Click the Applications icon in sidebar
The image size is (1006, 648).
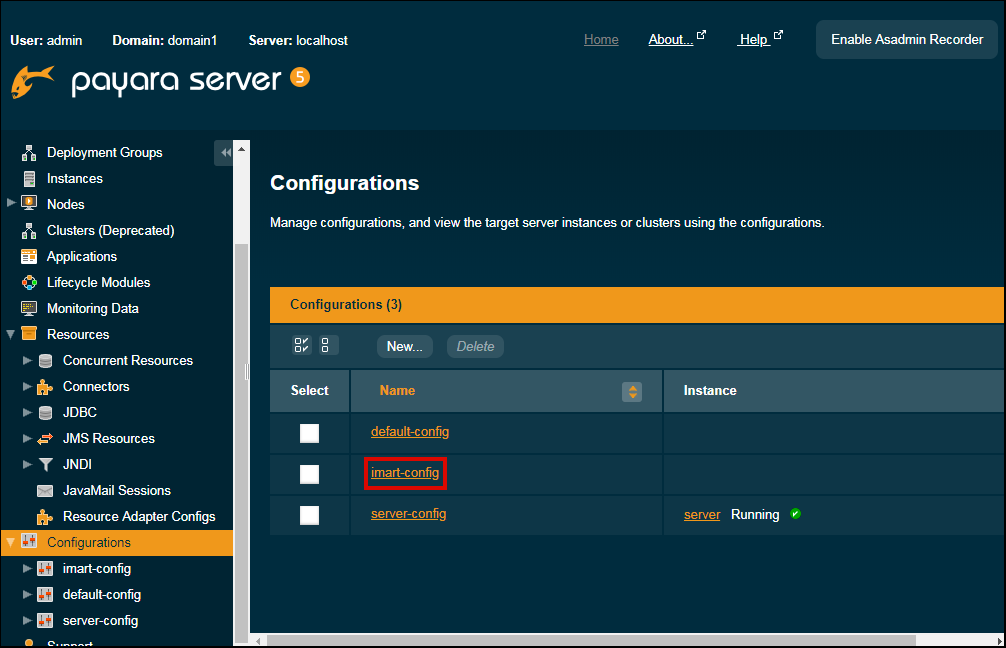(29, 257)
